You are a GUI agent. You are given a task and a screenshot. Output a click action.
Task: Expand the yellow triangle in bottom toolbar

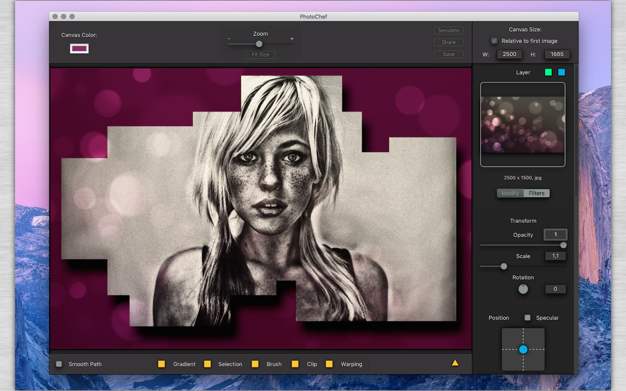click(x=455, y=363)
